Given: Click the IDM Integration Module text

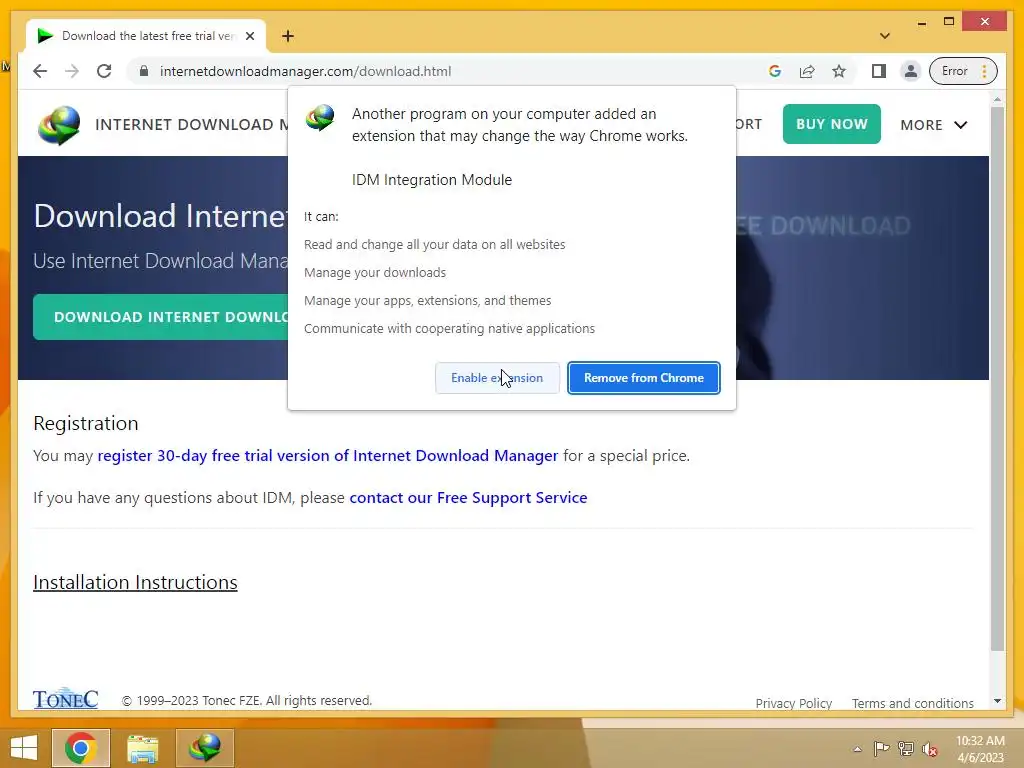Looking at the screenshot, I should click(x=432, y=180).
